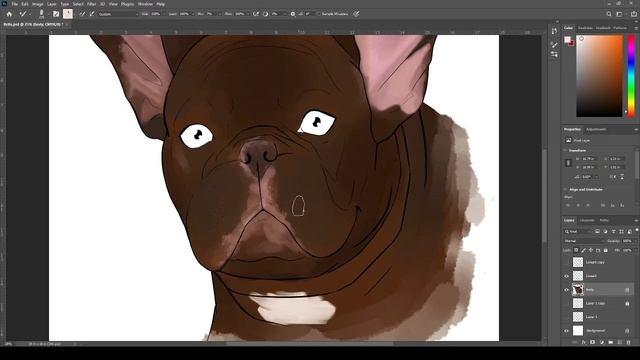The image size is (640, 360).
Task: Hide the Body layer
Action: [x=566, y=290]
